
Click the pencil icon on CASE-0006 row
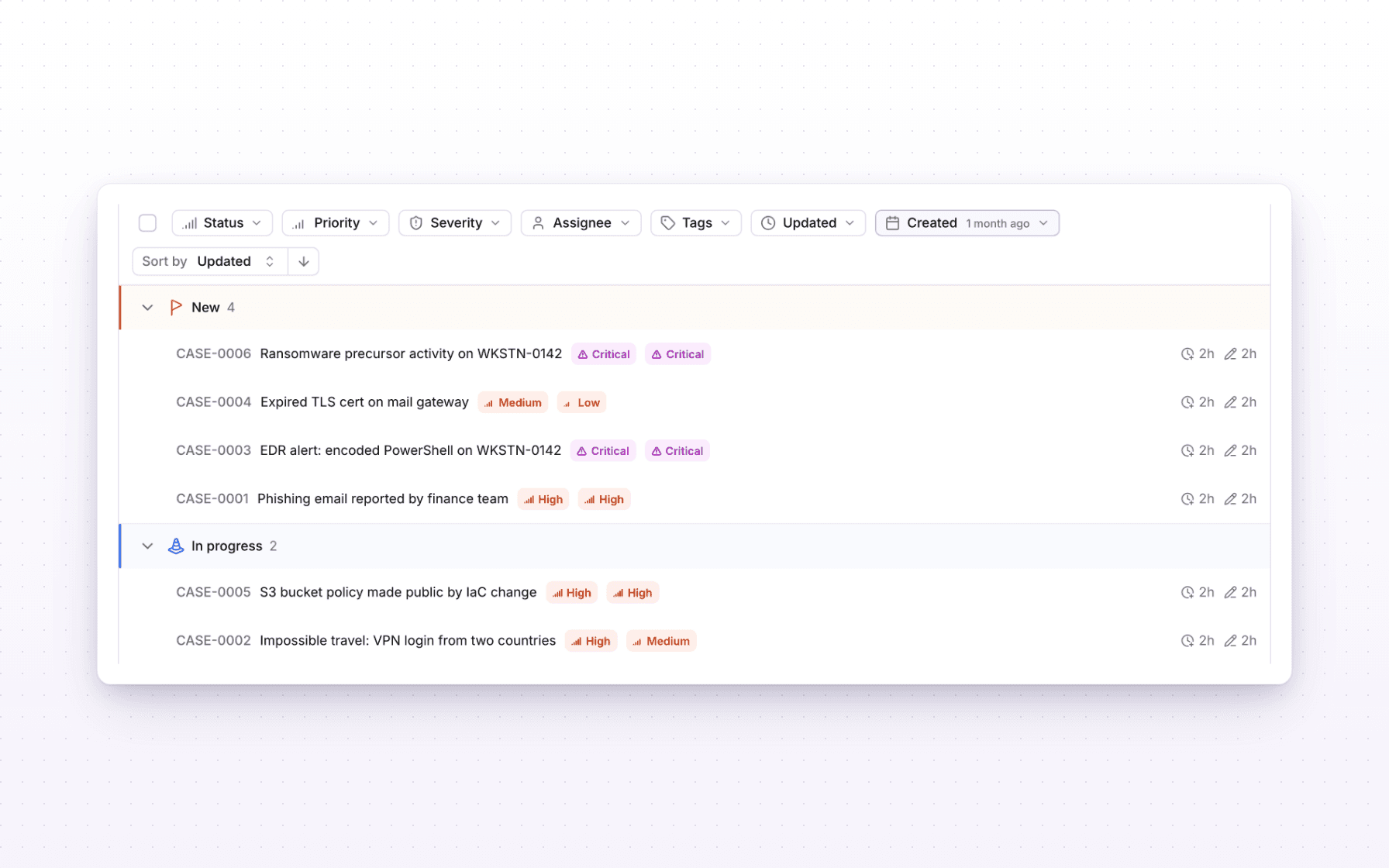point(1230,354)
